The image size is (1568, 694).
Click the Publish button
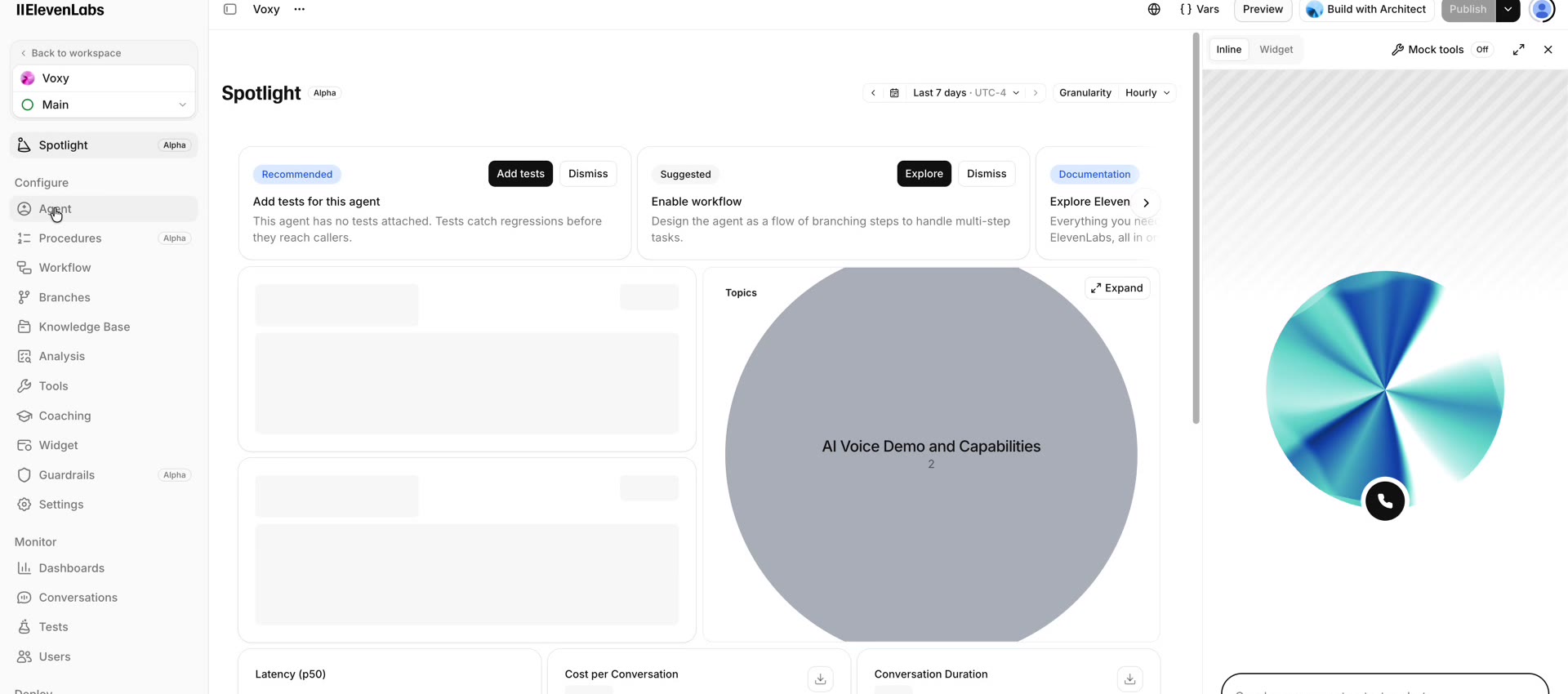(1468, 9)
